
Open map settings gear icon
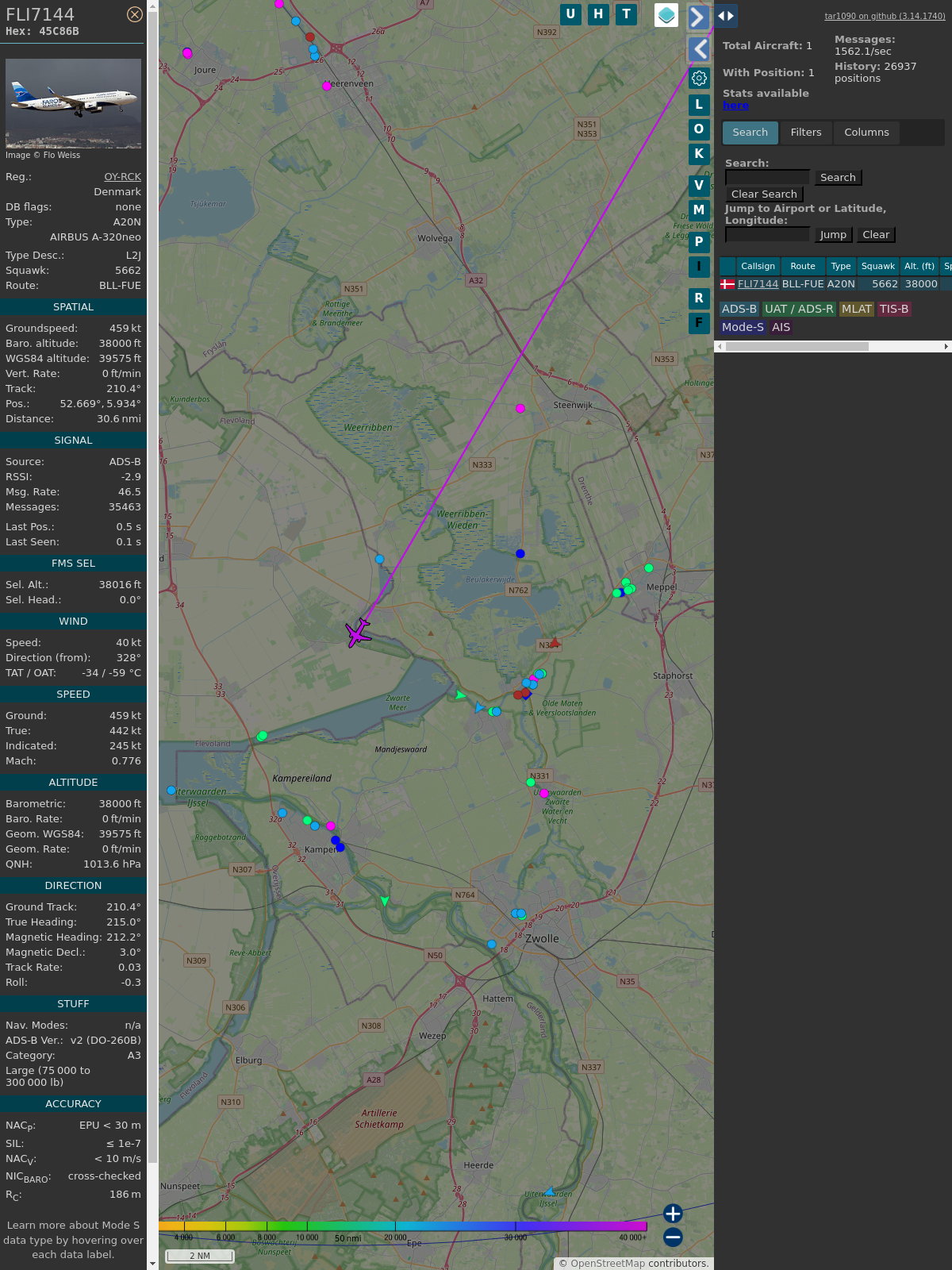click(x=699, y=78)
